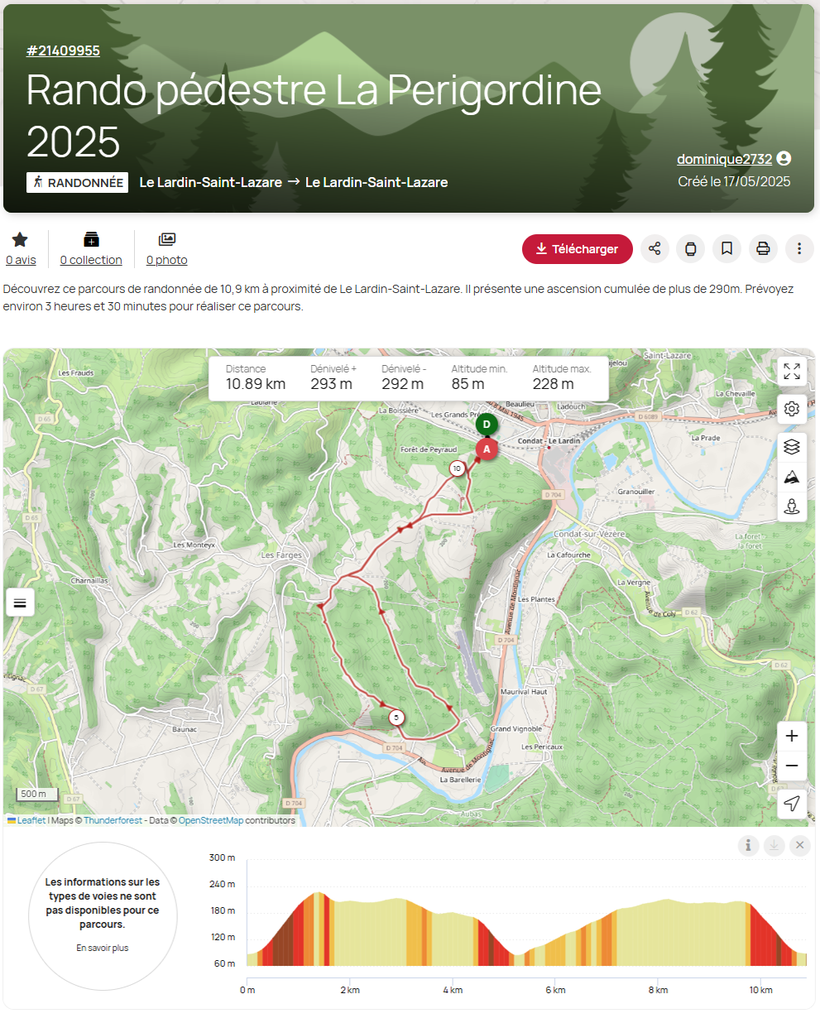Share this route via share icon

[x=654, y=249]
